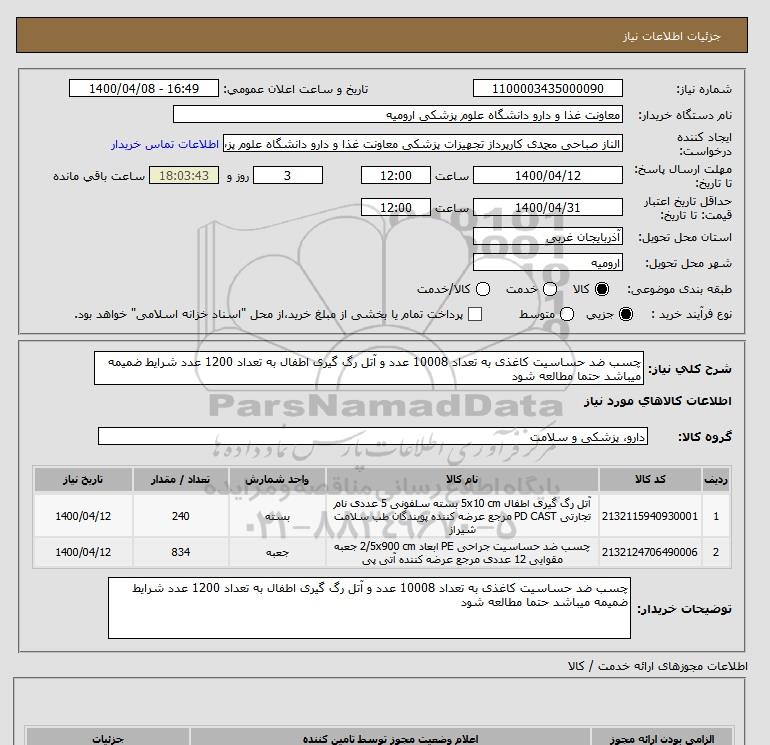Toggle the اسناد خزانه اسلامی payment checkbox
The width and height of the screenshot is (770, 745).
pos(475,314)
